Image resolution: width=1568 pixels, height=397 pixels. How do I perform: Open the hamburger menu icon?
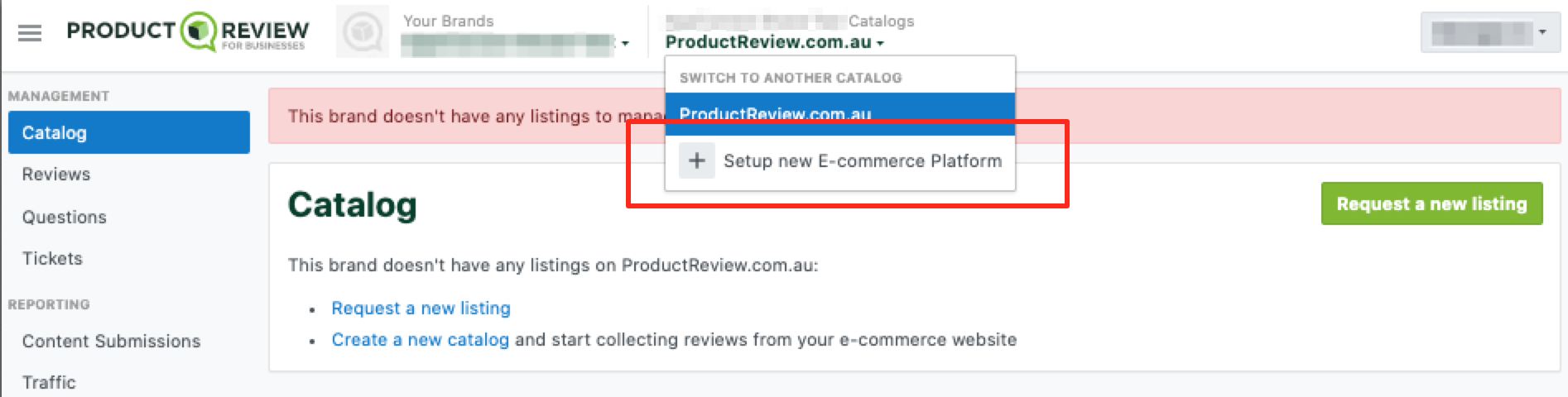point(30,33)
